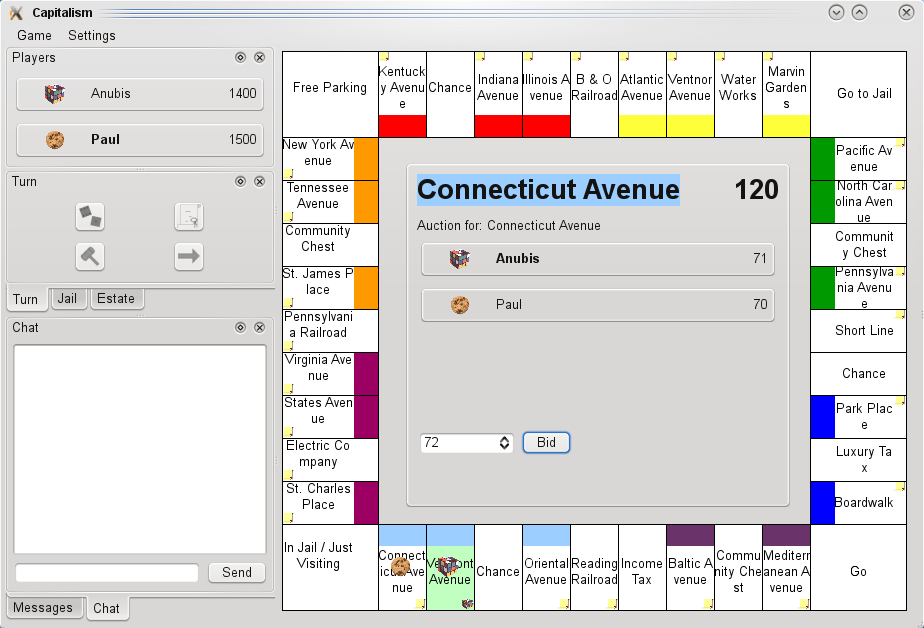
Task: Select the Go to Jail square
Action: point(859,94)
